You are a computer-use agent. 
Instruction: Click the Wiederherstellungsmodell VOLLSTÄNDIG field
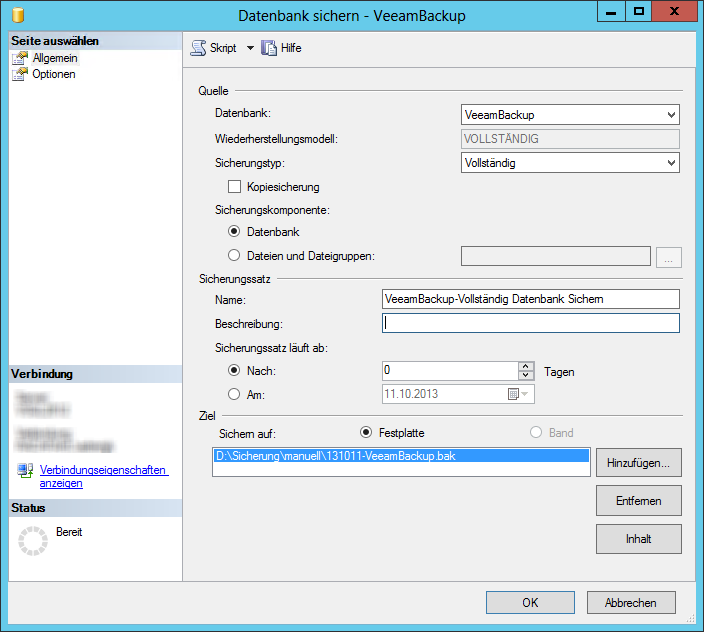tap(570, 139)
